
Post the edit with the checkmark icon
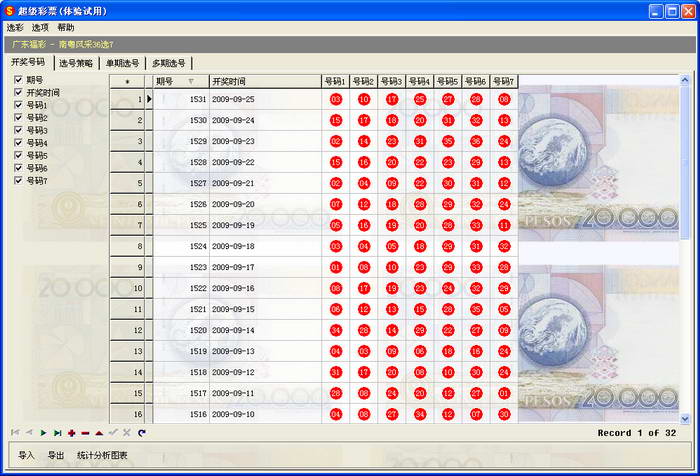(x=113, y=433)
